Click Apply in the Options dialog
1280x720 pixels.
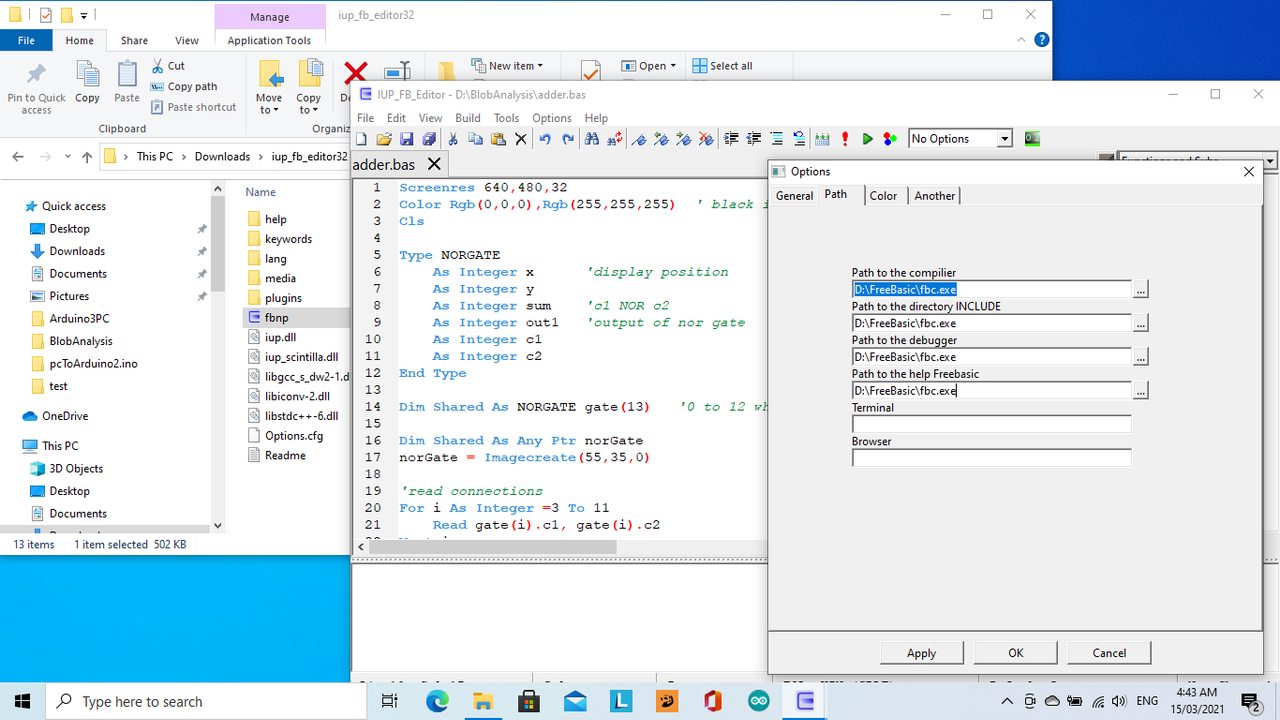pyautogui.click(x=922, y=653)
